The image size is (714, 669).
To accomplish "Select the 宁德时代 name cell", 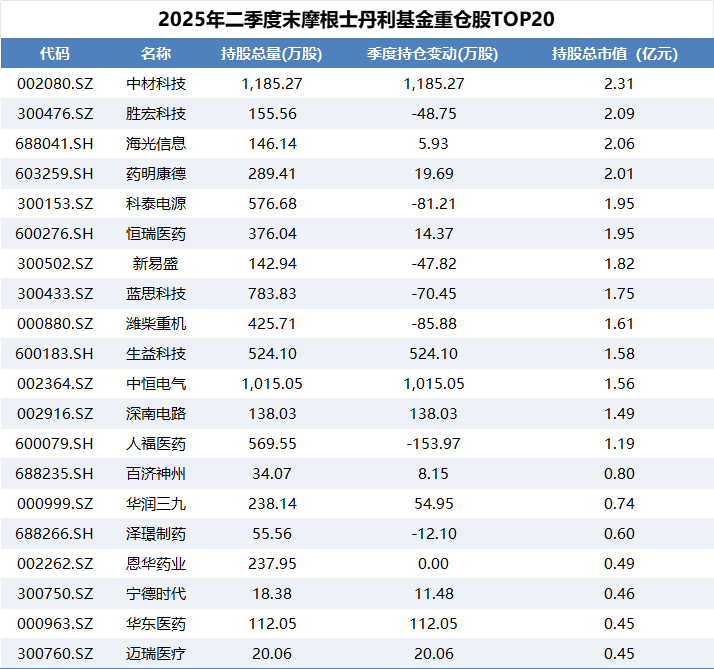I will click(156, 594).
